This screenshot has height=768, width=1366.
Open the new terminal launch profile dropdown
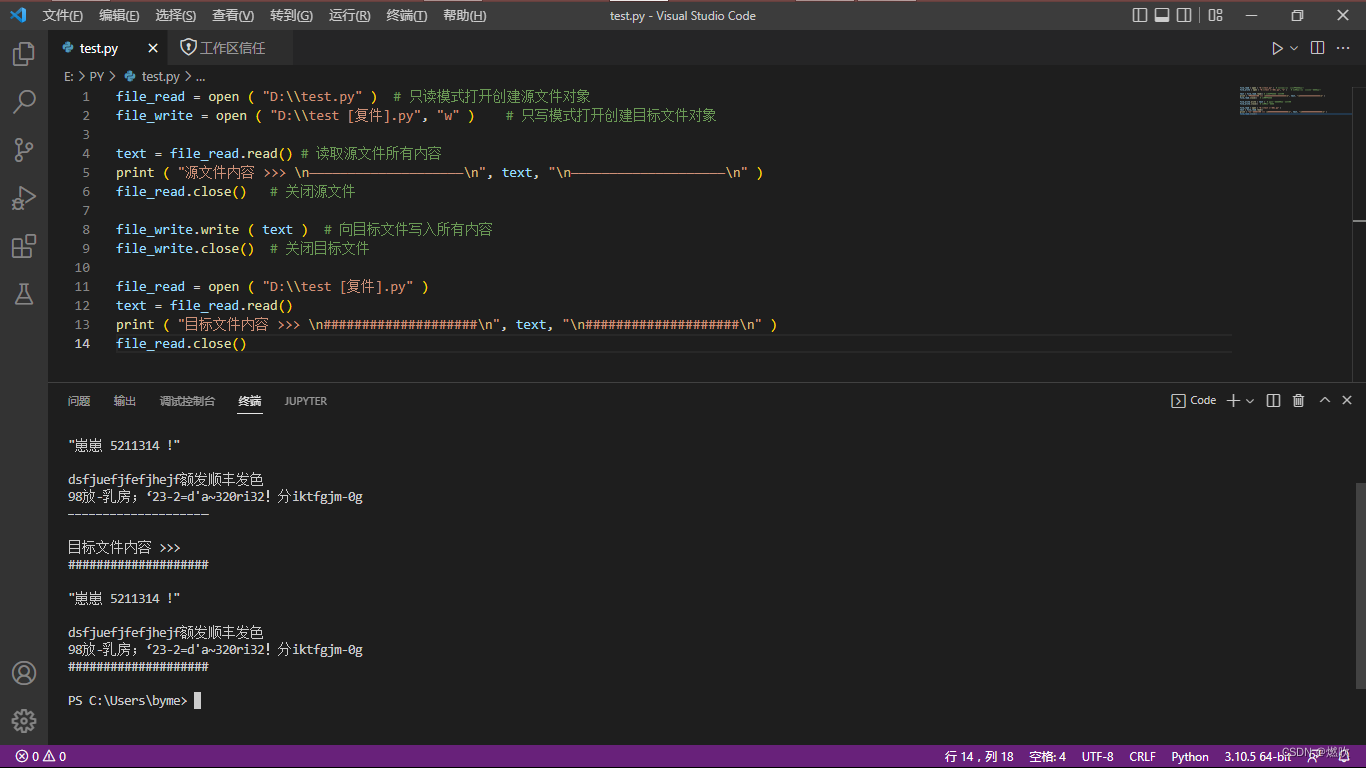point(1250,400)
